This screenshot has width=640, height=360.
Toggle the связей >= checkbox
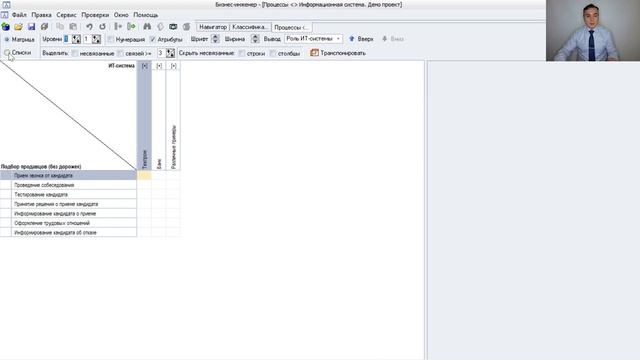tap(120, 53)
